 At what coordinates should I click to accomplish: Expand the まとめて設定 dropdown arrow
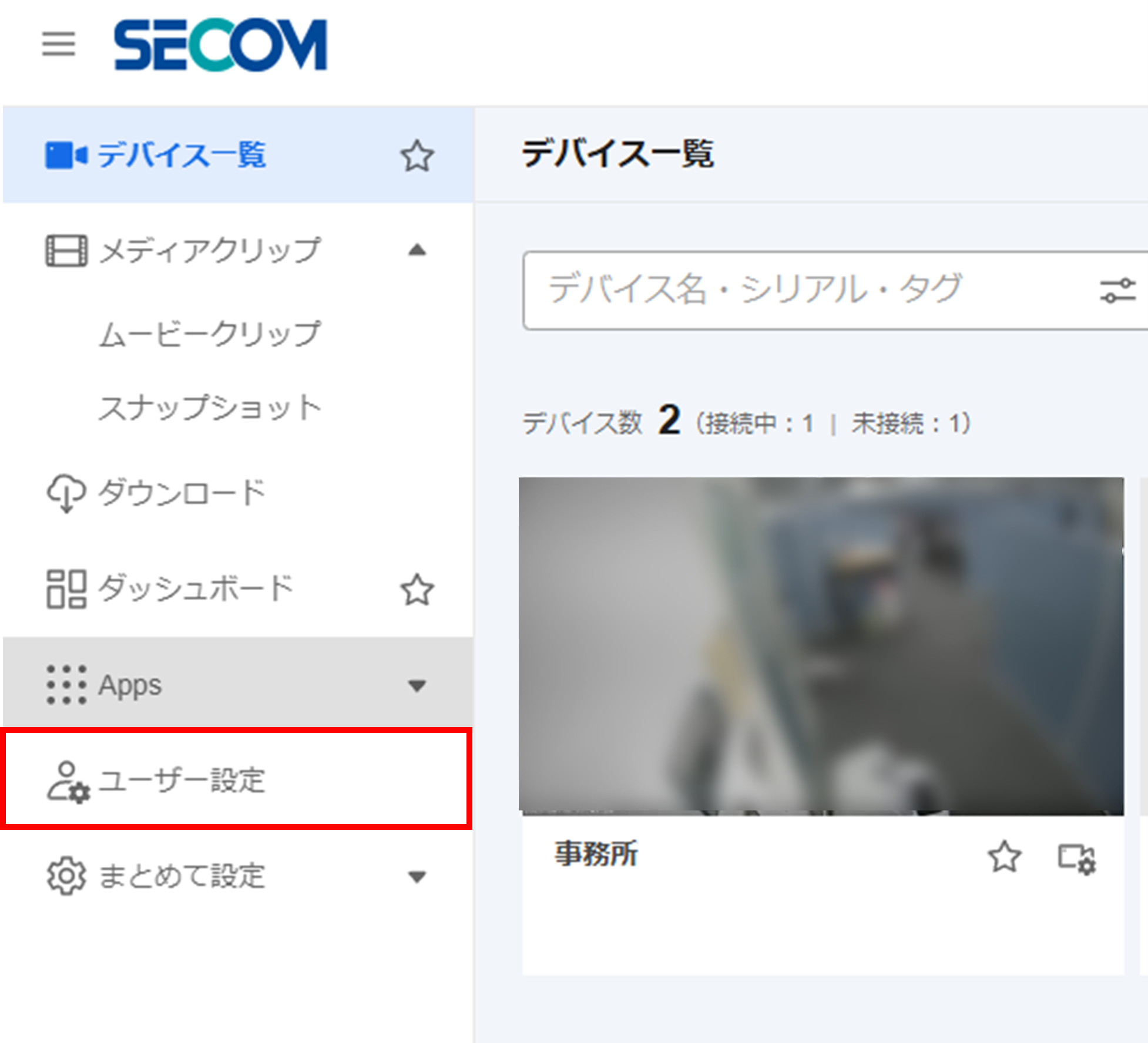[x=417, y=877]
